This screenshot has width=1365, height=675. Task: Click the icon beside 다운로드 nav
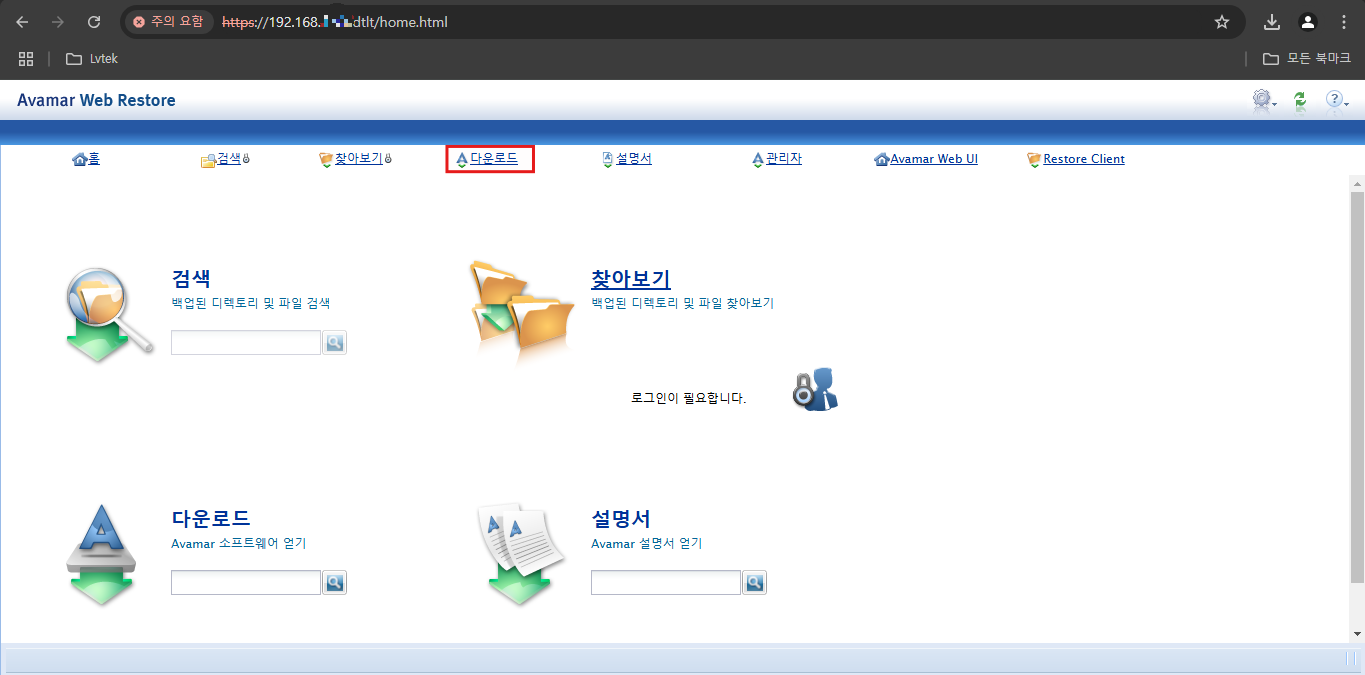(x=462, y=160)
